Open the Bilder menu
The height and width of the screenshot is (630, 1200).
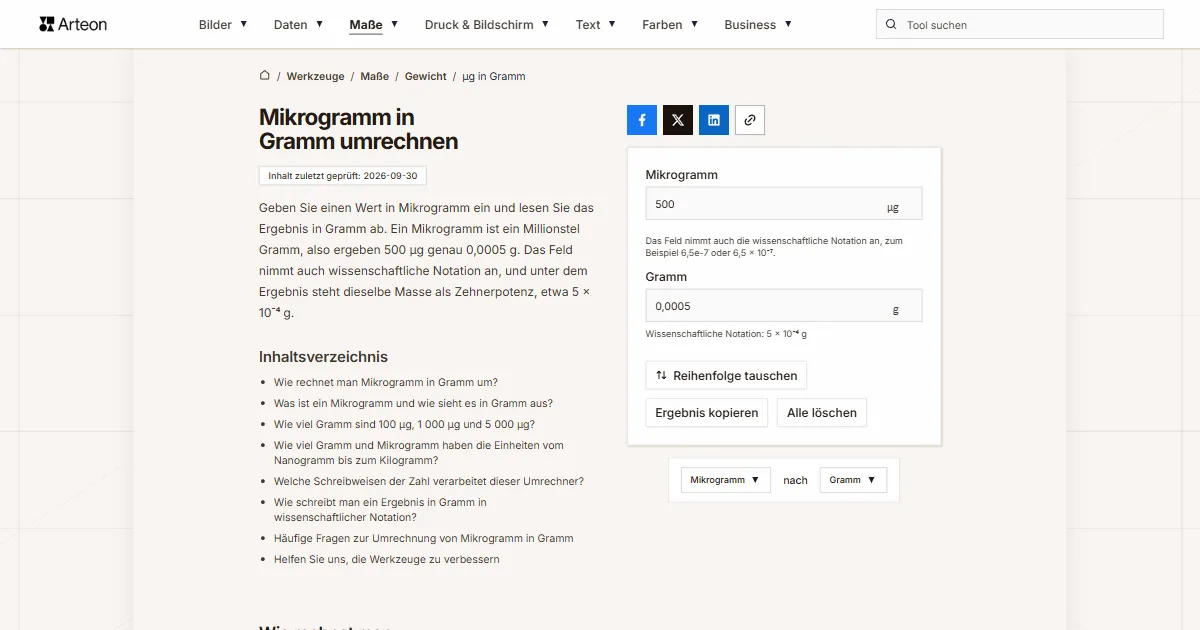click(223, 25)
